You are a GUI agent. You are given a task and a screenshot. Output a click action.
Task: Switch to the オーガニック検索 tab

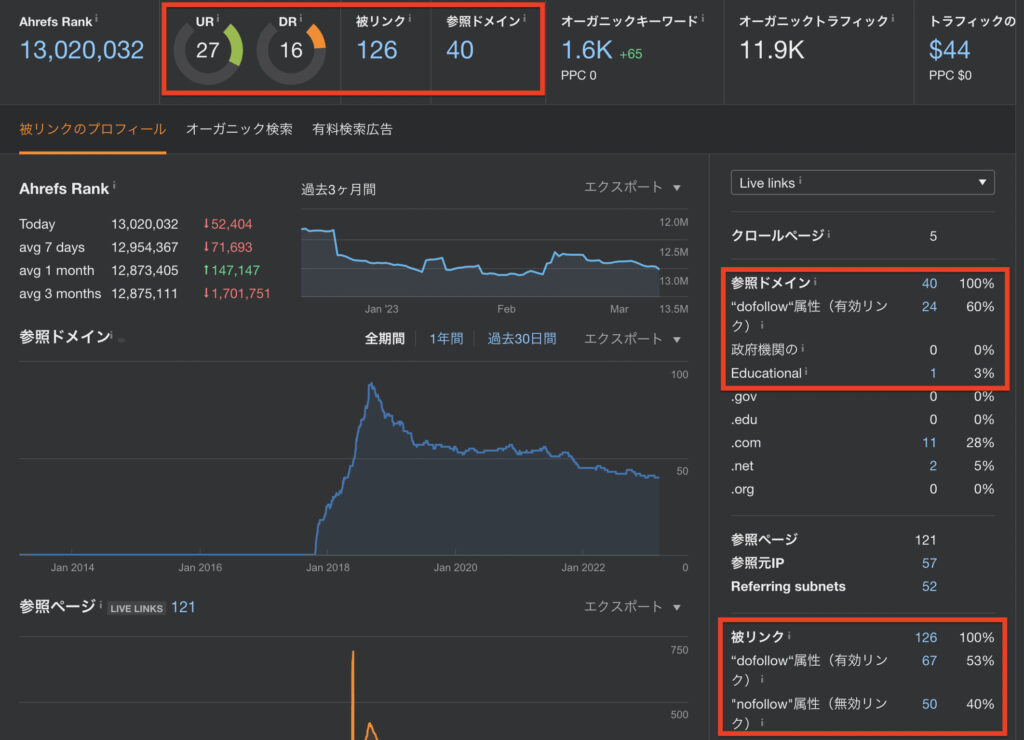tap(239, 129)
